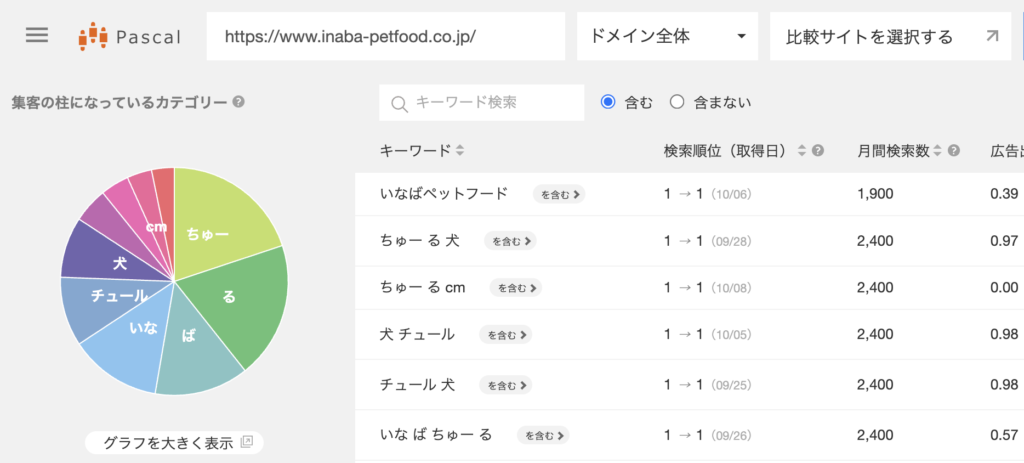Click keyword チュール 犬
Image resolution: width=1024 pixels, height=463 pixels.
[x=417, y=385]
